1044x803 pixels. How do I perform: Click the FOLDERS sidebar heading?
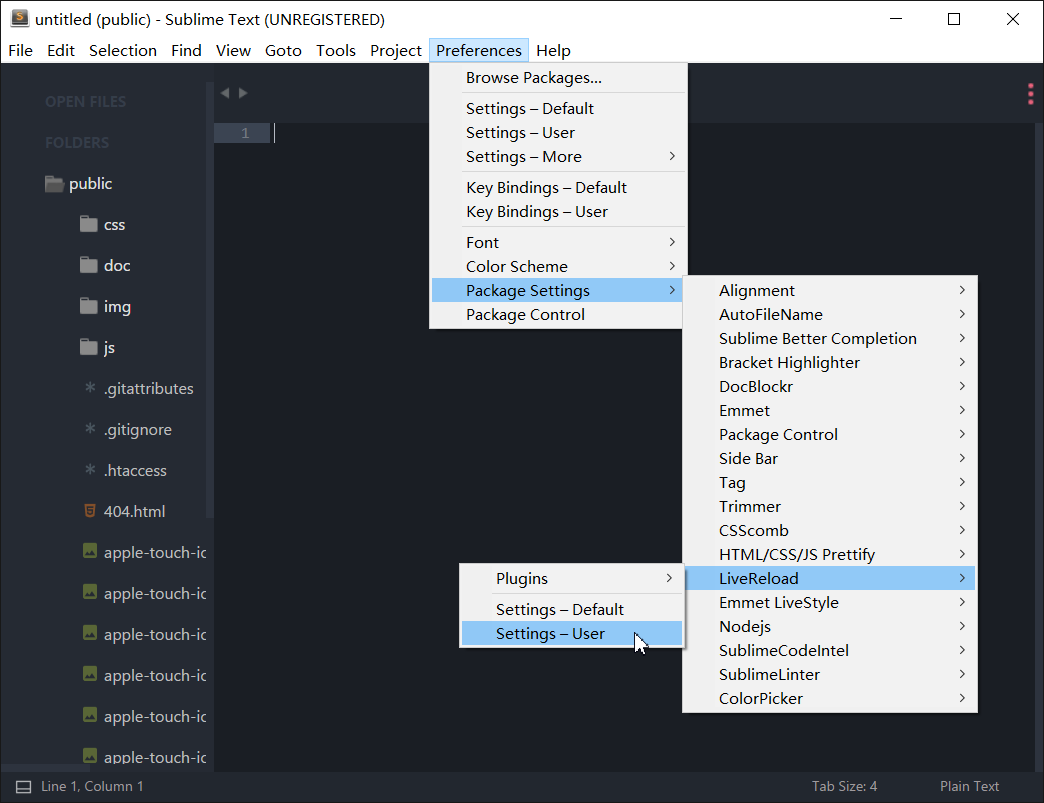77,142
